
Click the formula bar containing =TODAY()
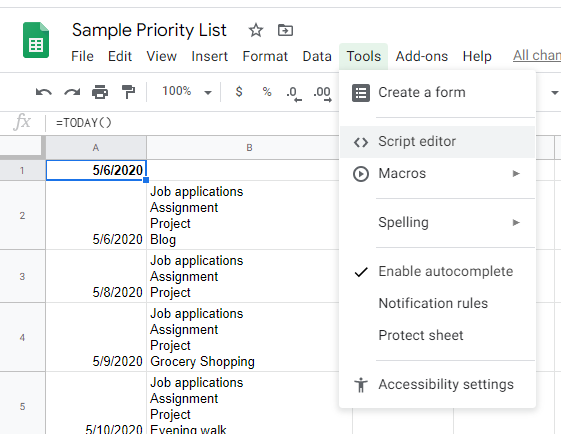(197, 123)
